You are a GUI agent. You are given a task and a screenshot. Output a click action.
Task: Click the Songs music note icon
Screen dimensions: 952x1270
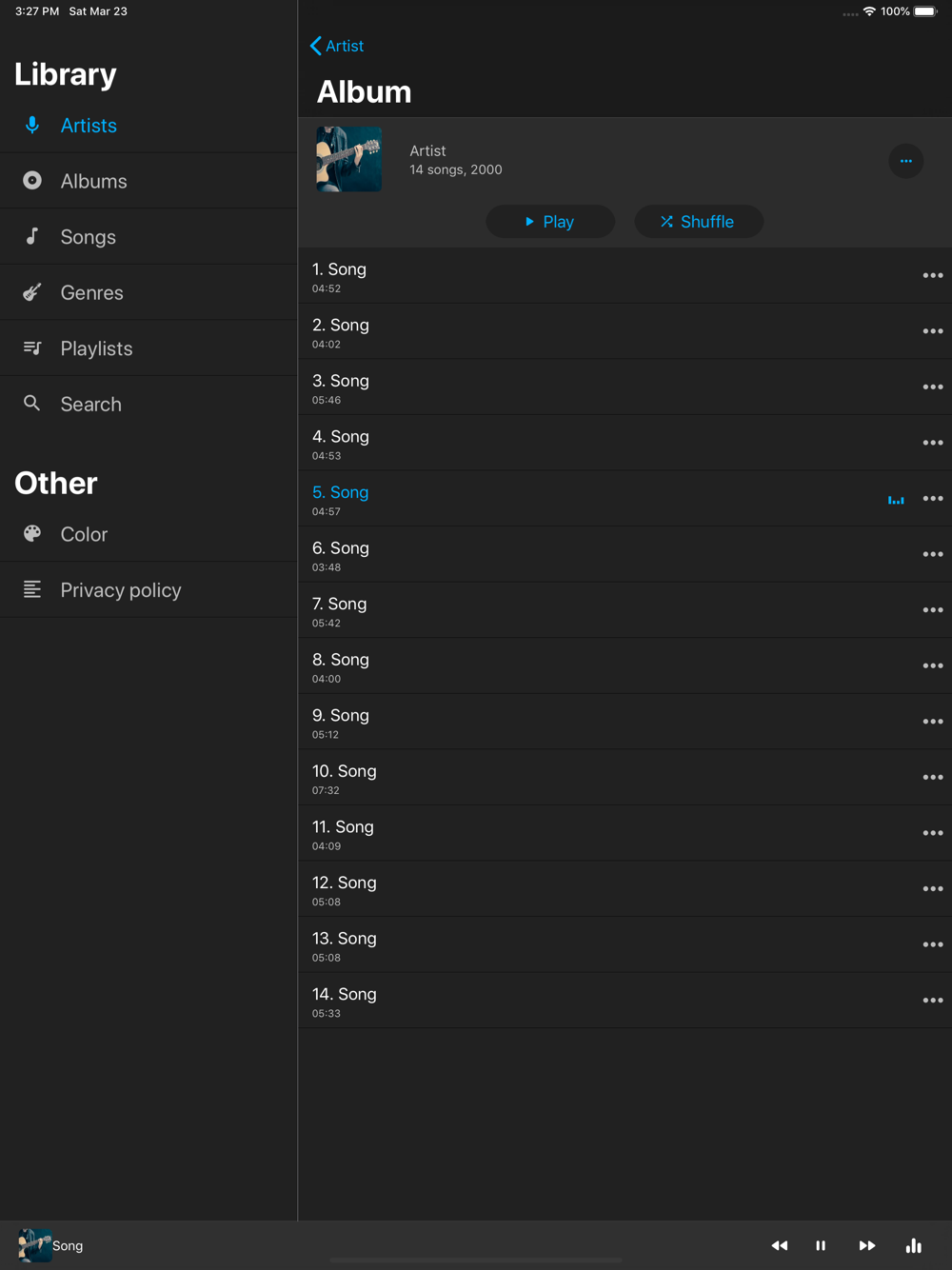point(32,236)
